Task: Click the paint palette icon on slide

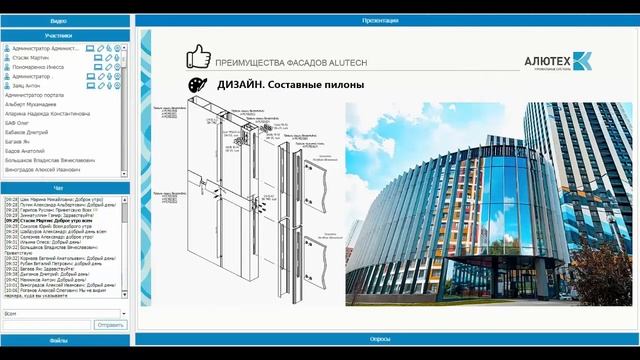Action: [198, 85]
